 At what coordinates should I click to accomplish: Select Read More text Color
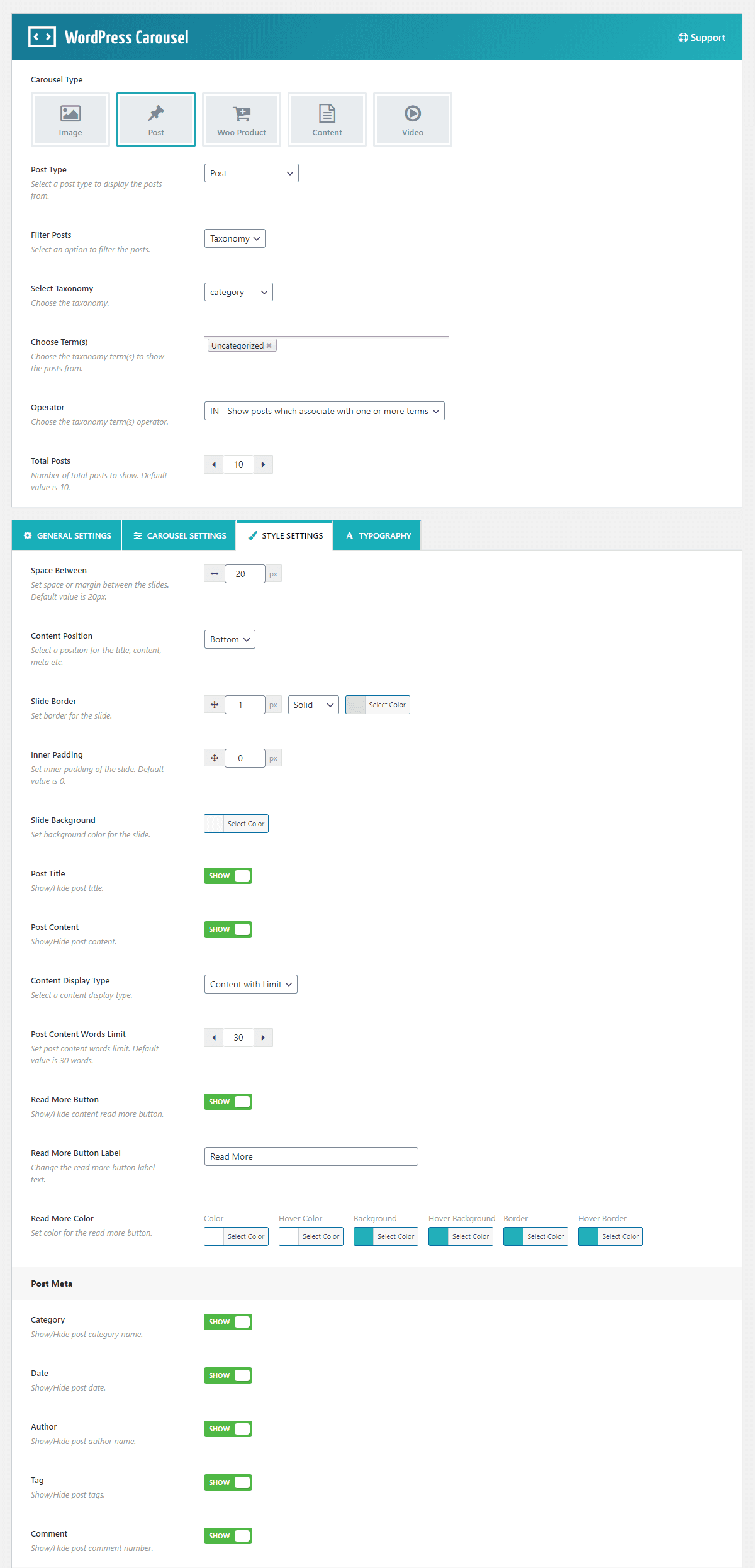(x=236, y=1236)
